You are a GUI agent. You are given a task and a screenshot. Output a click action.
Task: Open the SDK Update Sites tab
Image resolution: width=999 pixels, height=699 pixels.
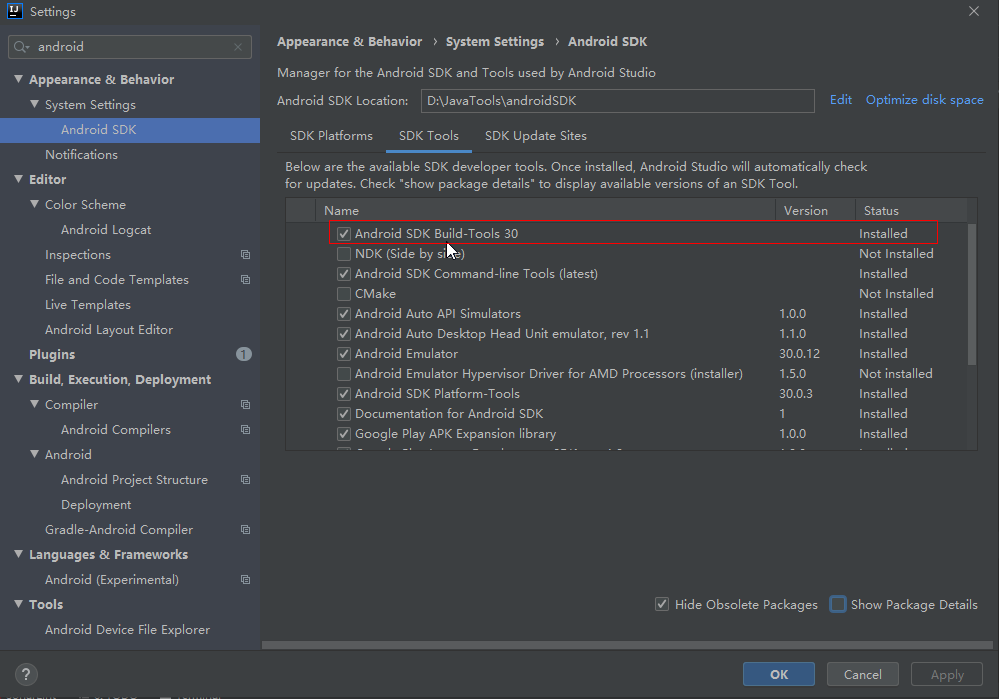coord(536,136)
